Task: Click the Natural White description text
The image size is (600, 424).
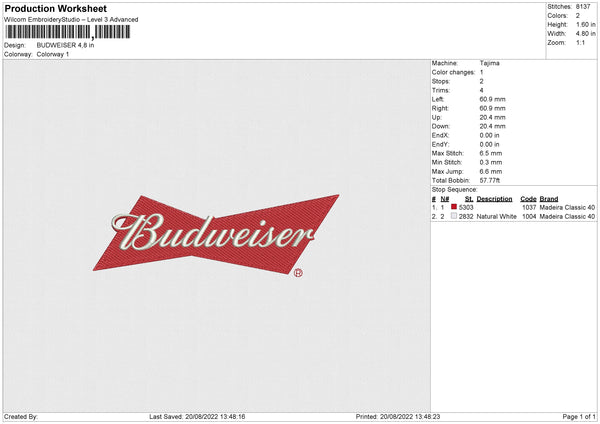Action: click(x=497, y=217)
